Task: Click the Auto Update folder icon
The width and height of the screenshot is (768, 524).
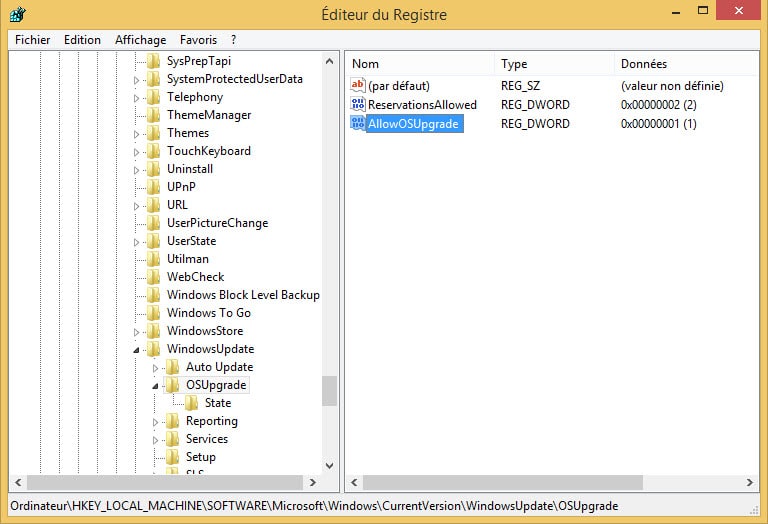Action: pos(172,367)
